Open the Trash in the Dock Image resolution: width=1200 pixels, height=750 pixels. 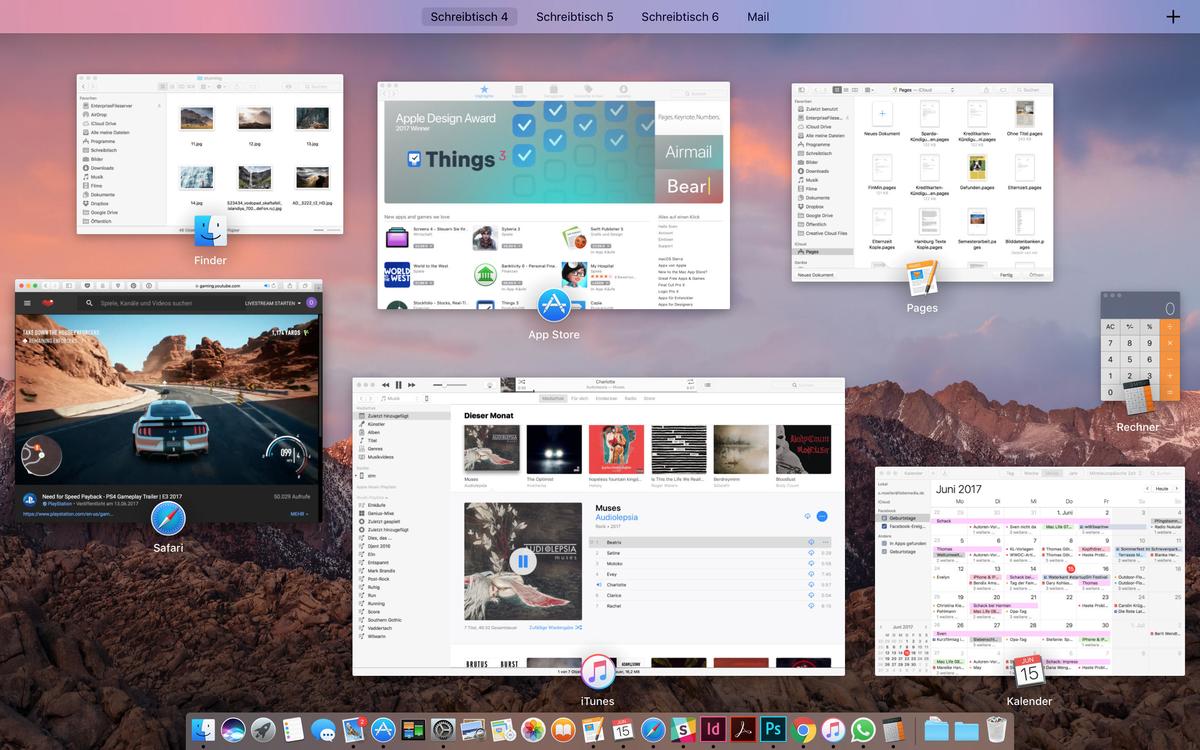(996, 730)
